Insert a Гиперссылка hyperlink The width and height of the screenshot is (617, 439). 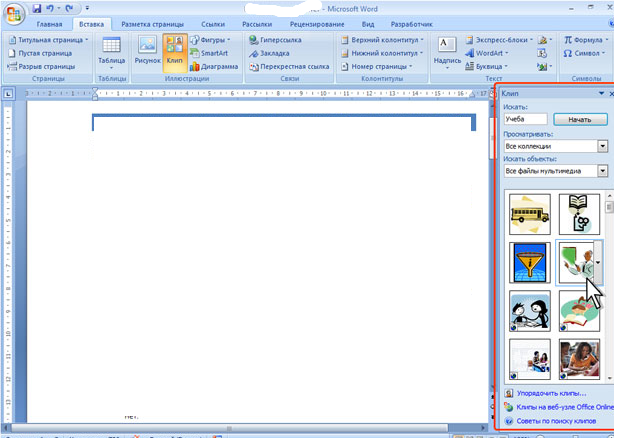(275, 40)
